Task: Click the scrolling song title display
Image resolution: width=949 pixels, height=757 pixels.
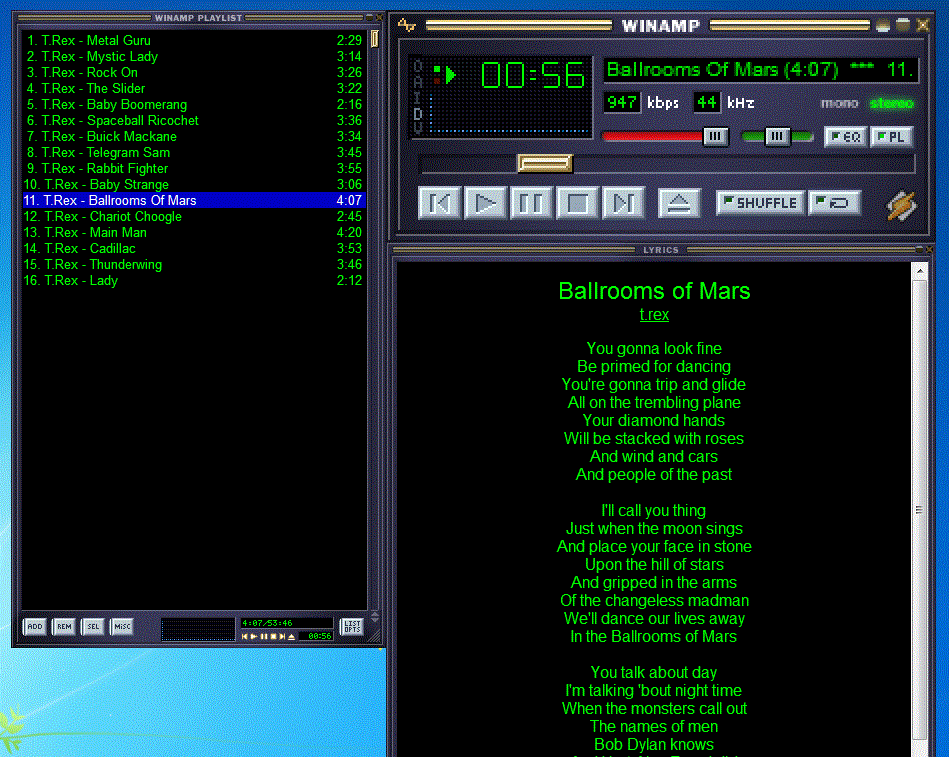Action: point(761,70)
